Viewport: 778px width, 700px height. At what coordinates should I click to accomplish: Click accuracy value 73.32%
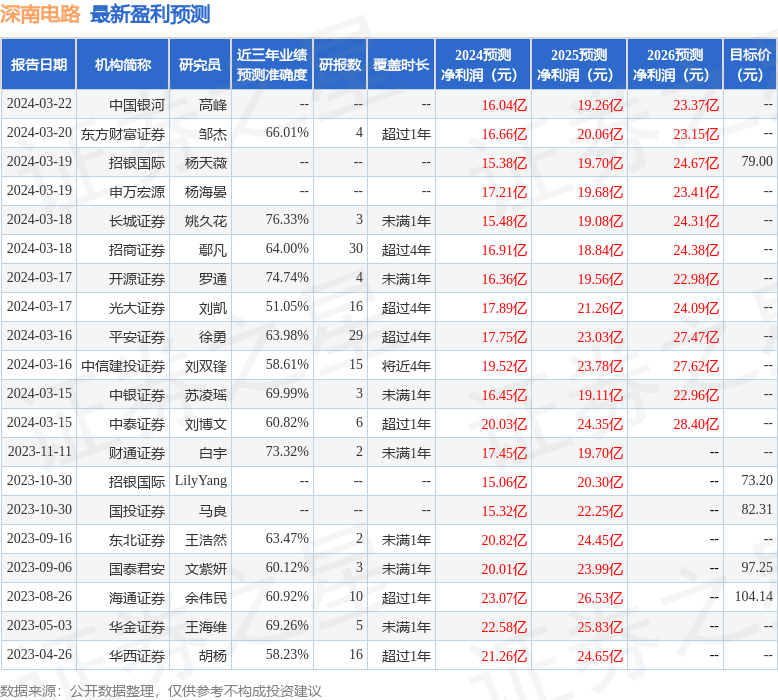(x=287, y=451)
